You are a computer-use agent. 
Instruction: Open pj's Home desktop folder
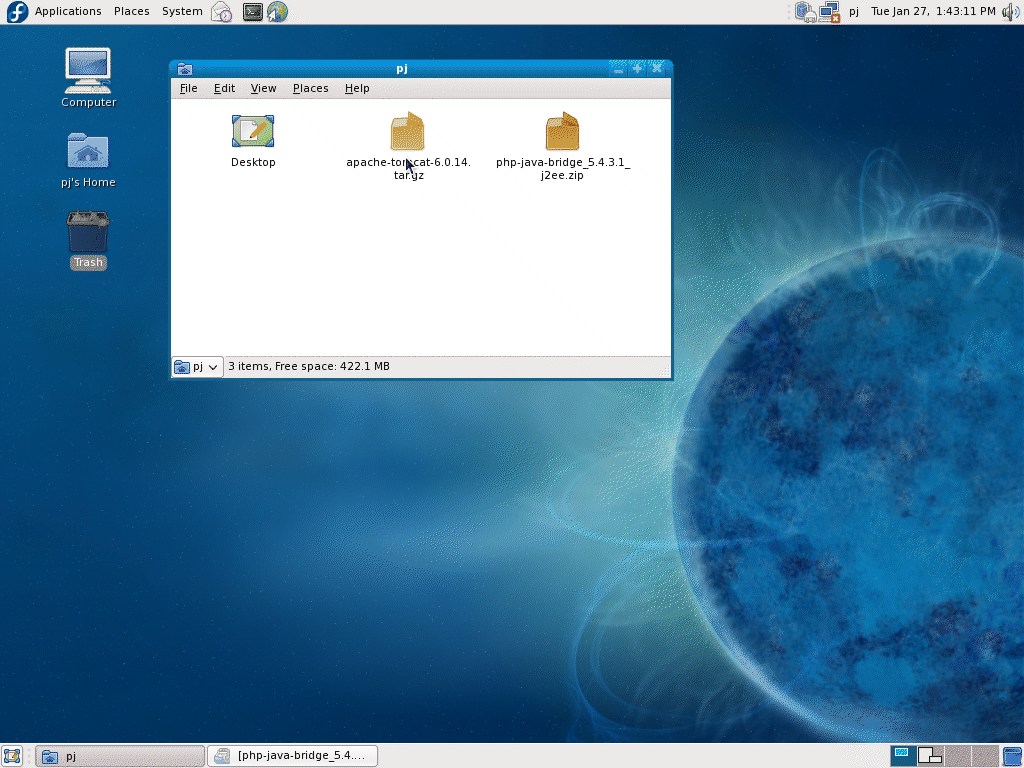click(88, 151)
